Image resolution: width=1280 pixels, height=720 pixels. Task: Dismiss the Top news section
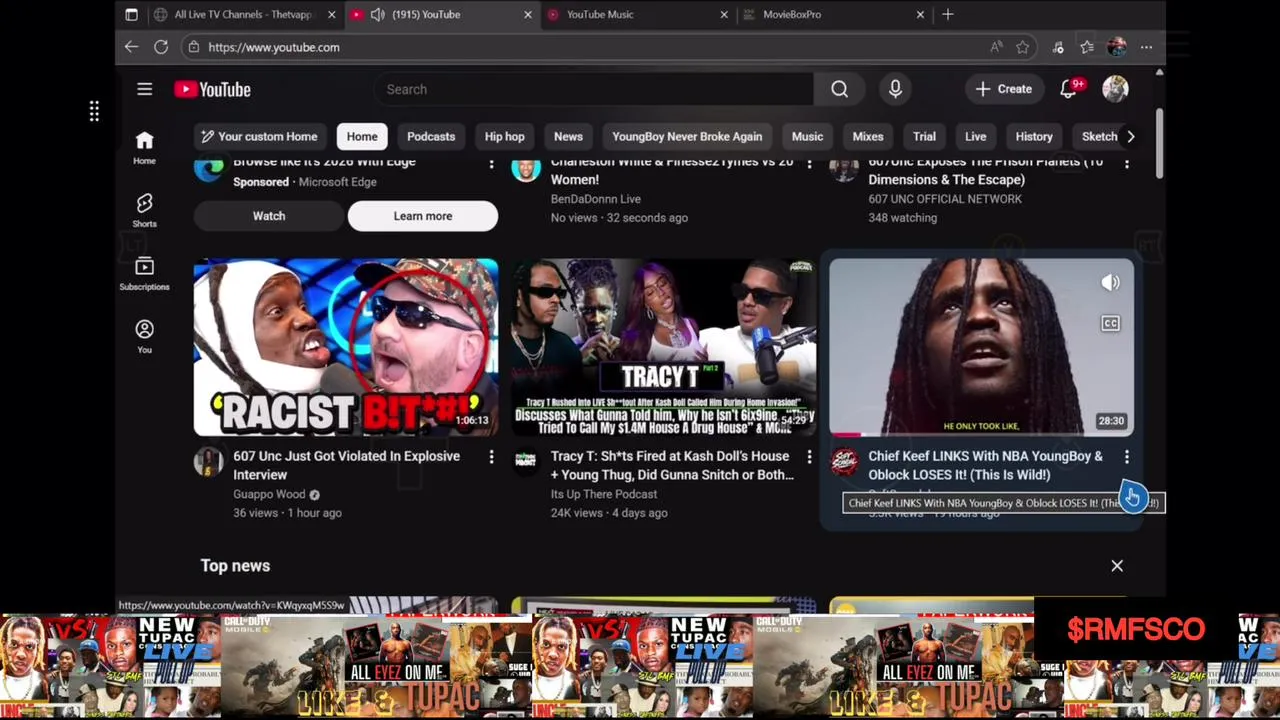1117,566
